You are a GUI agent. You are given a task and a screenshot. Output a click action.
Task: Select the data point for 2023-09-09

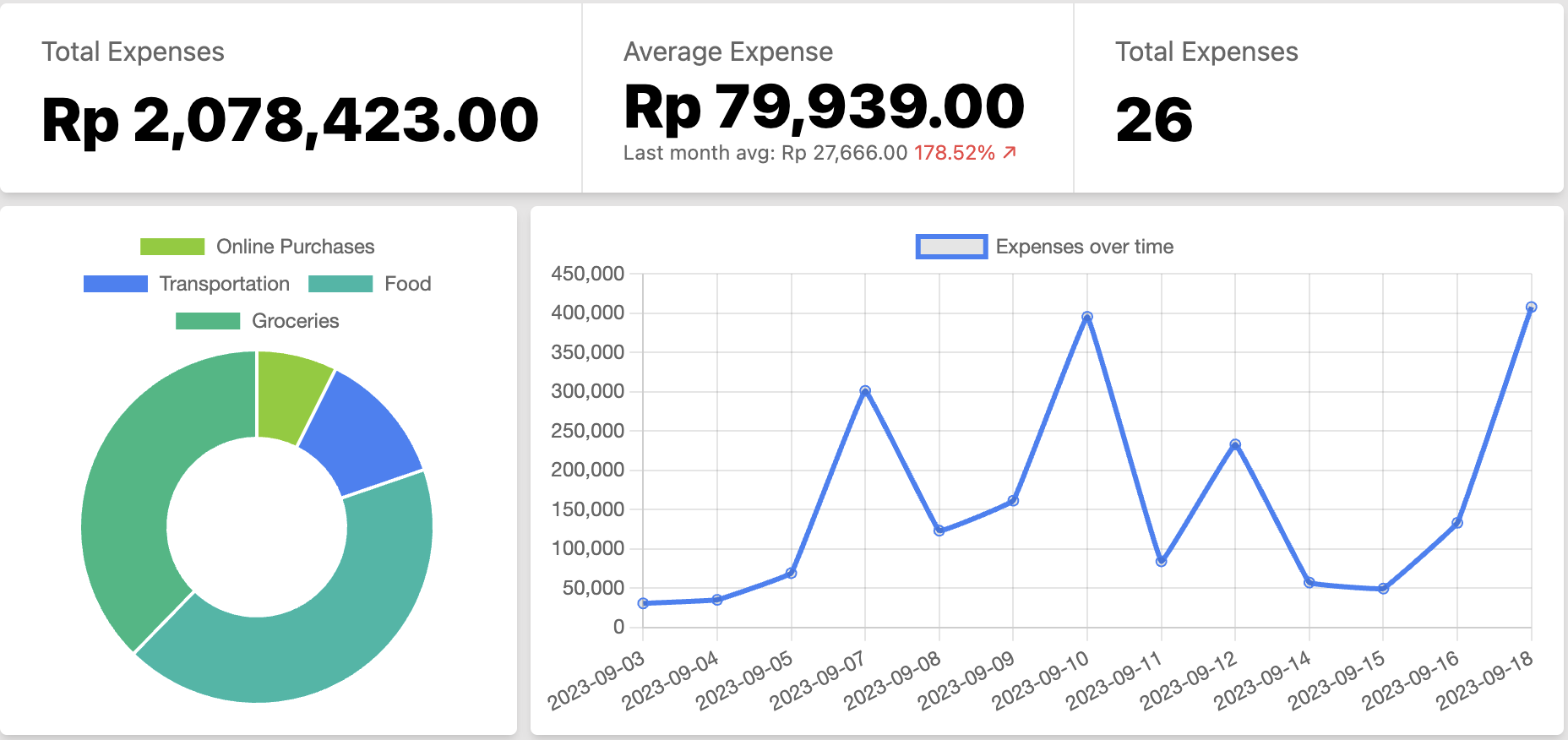pos(1013,501)
